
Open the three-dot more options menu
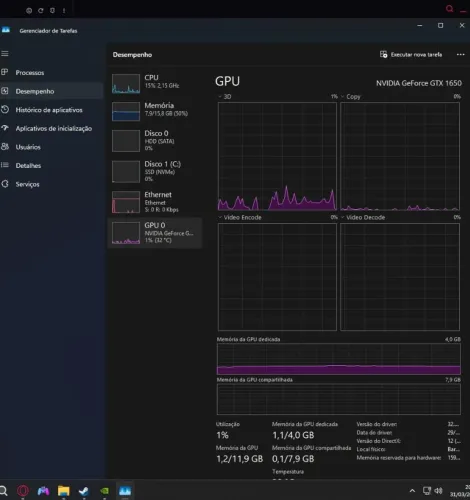(460, 54)
